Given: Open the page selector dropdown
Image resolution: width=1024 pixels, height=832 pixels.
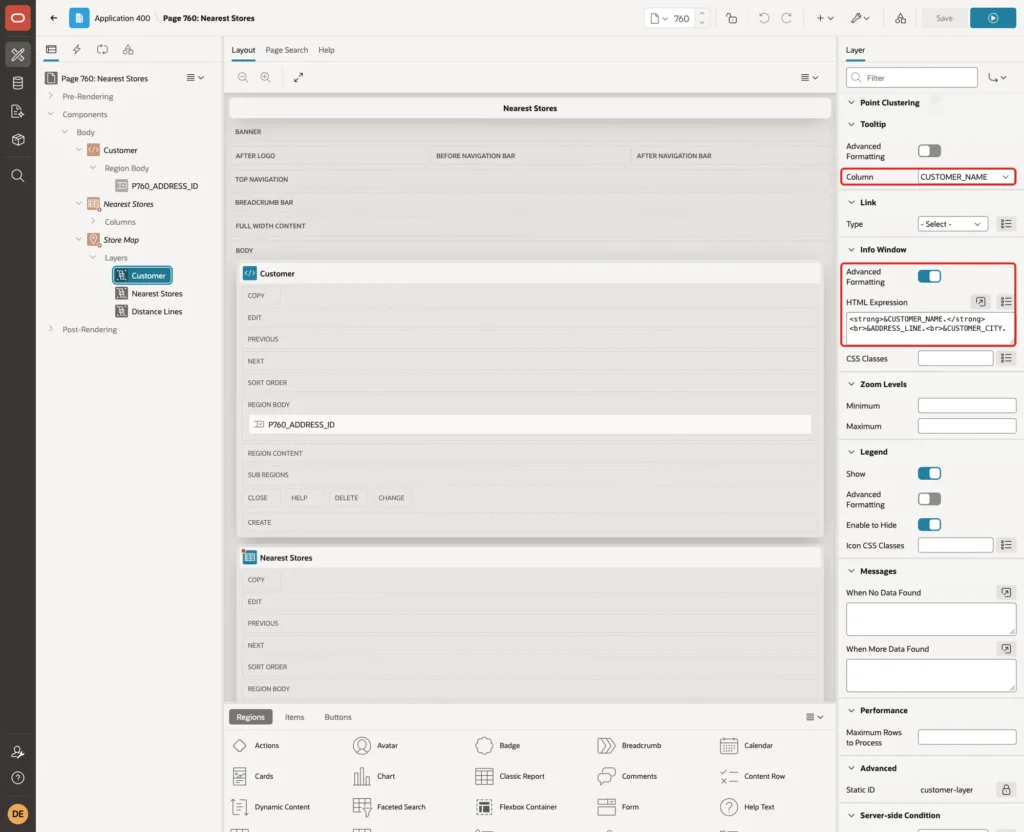Looking at the screenshot, I should (x=660, y=18).
